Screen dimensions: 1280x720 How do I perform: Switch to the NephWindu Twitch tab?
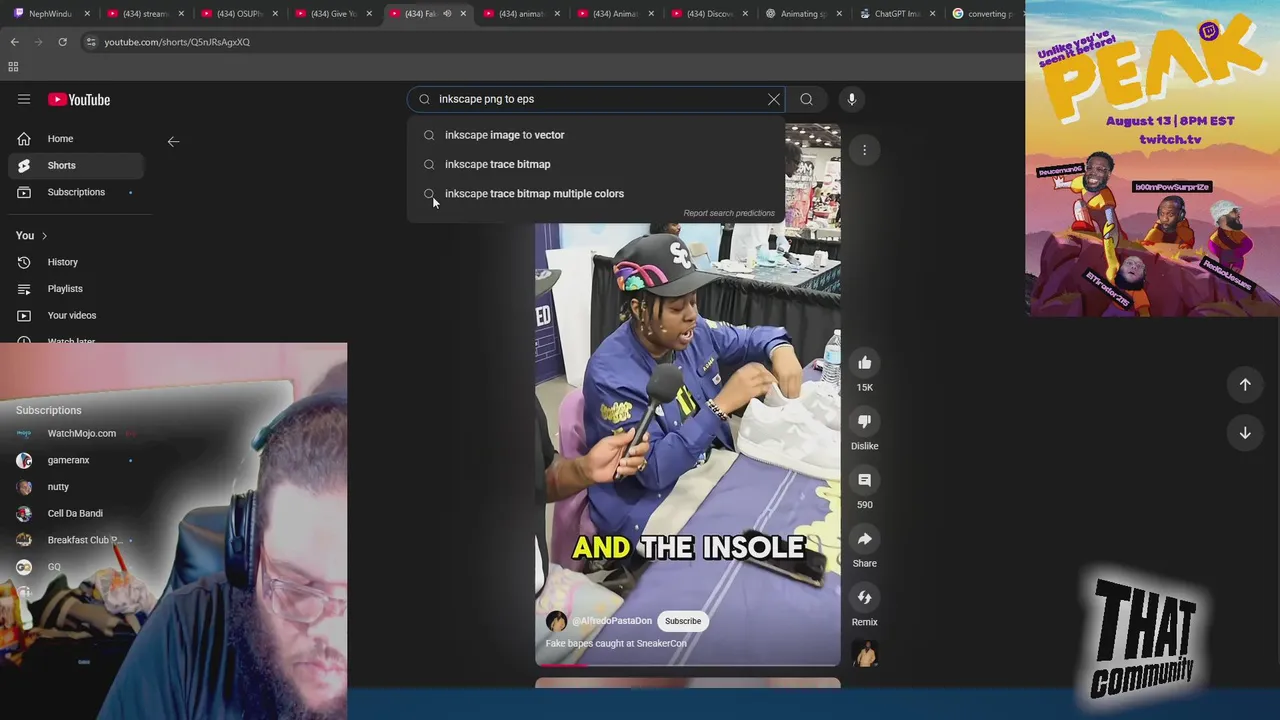pos(50,14)
